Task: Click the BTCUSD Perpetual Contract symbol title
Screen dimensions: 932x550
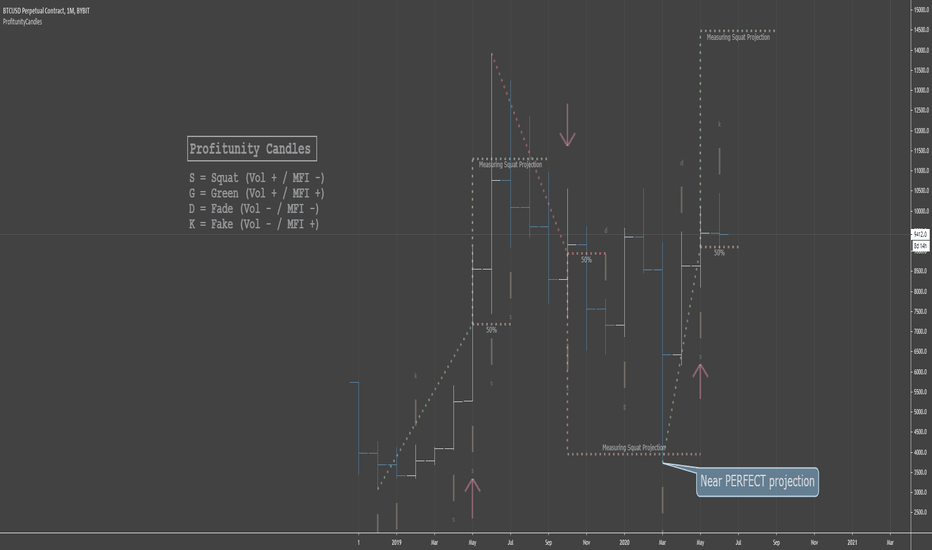Action: point(46,11)
